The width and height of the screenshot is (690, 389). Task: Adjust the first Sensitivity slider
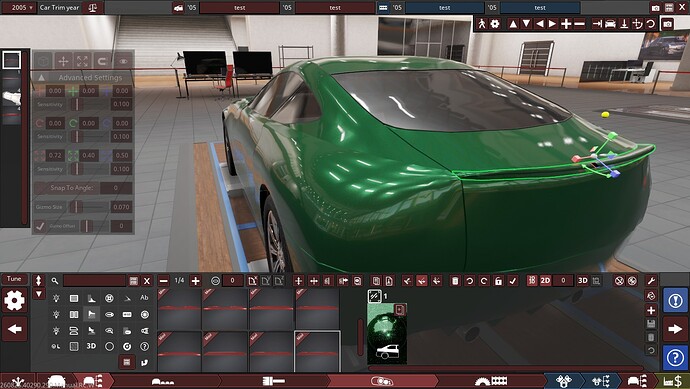tap(88, 104)
